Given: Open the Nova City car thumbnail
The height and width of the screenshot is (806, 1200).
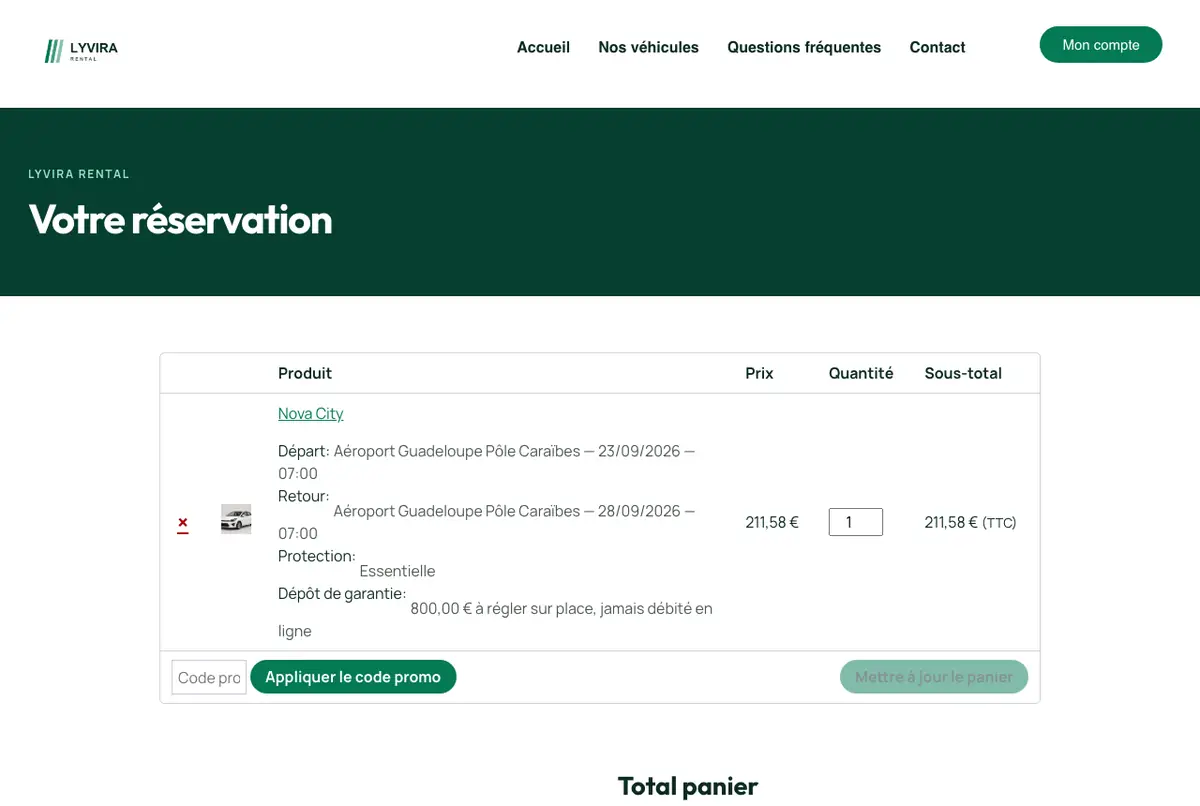Looking at the screenshot, I should coord(236,519).
